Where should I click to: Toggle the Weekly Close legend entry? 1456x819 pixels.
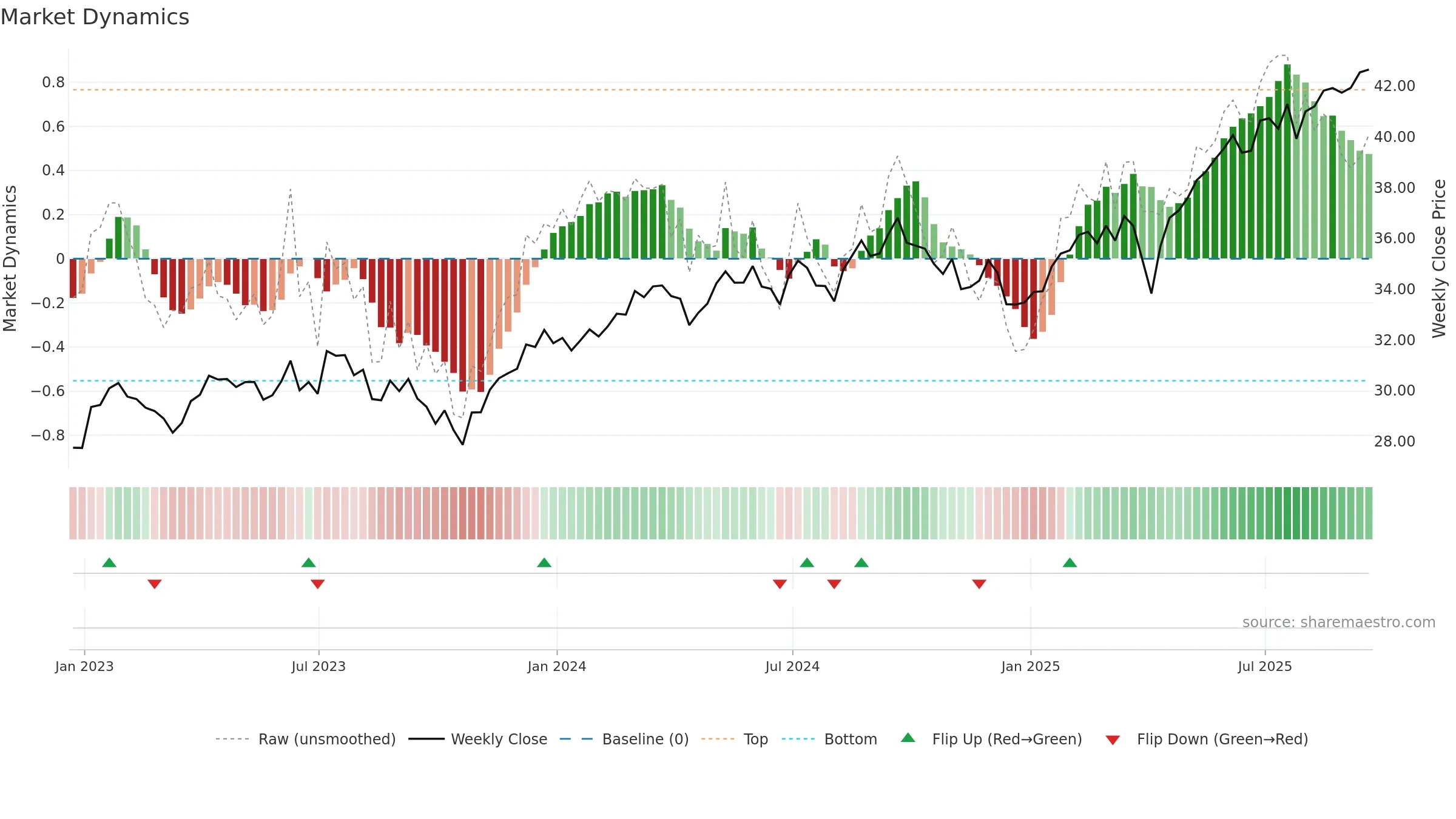click(477, 739)
